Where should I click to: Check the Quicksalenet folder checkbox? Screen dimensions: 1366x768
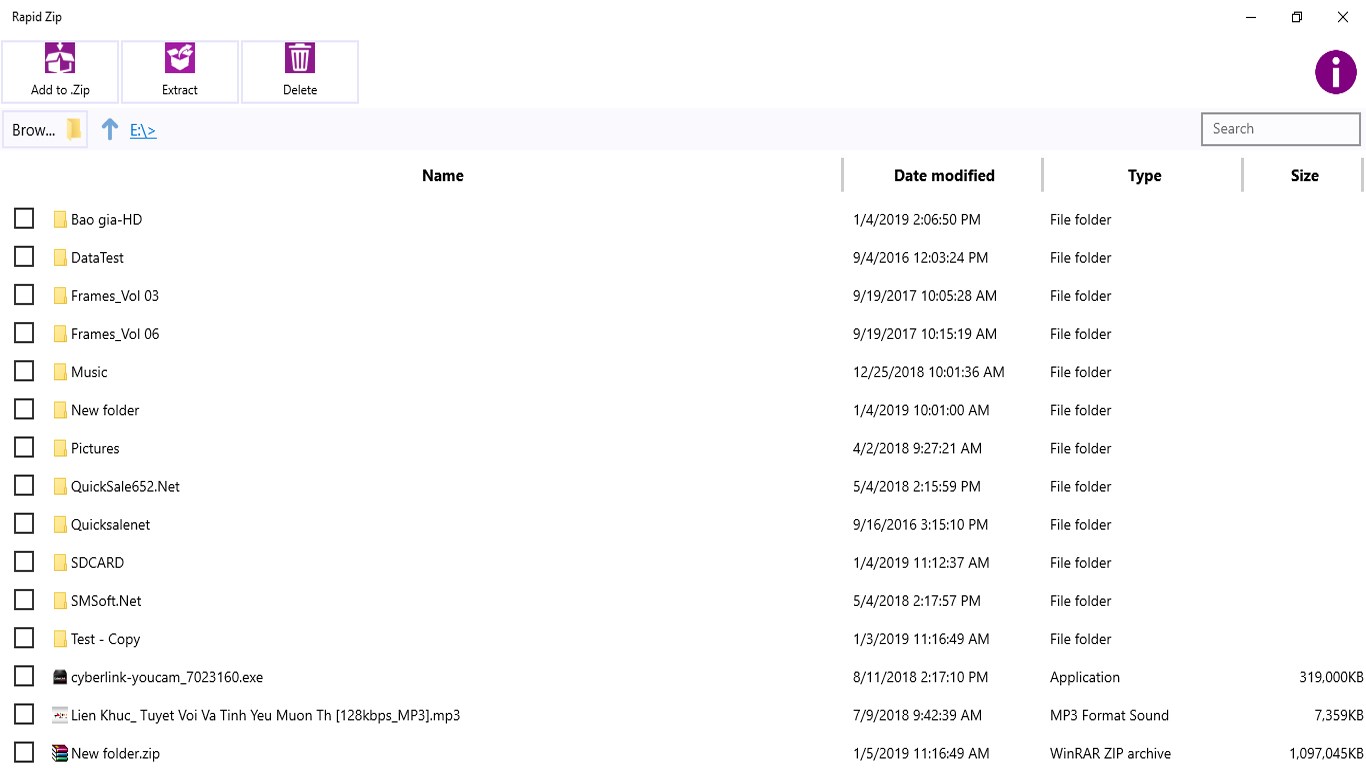coord(24,523)
